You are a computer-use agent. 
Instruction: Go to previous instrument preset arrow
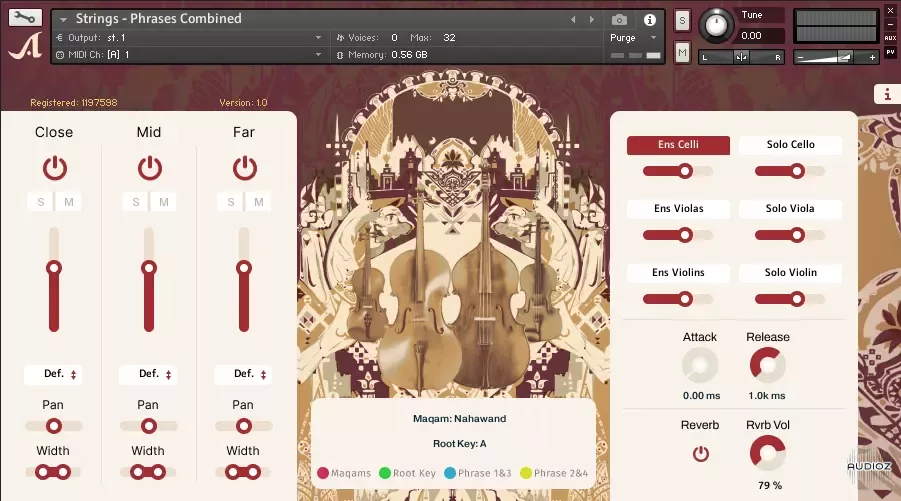[x=573, y=19]
